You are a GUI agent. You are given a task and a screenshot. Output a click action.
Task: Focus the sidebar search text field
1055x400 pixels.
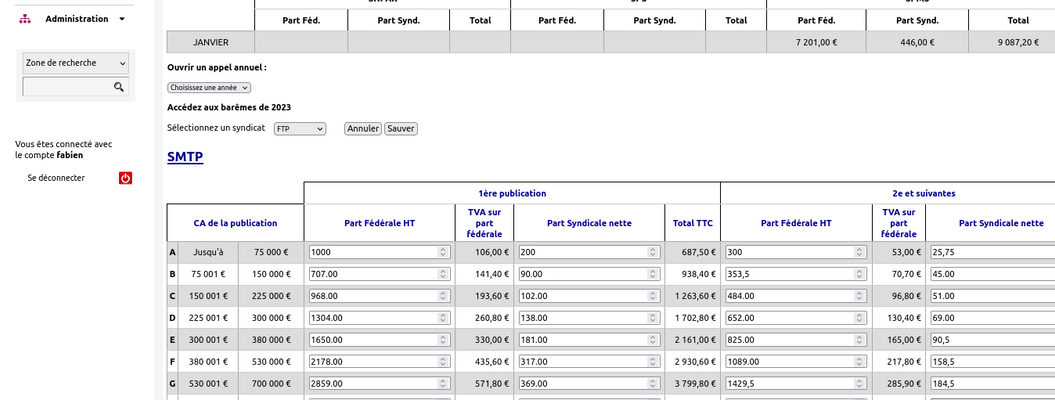point(67,87)
